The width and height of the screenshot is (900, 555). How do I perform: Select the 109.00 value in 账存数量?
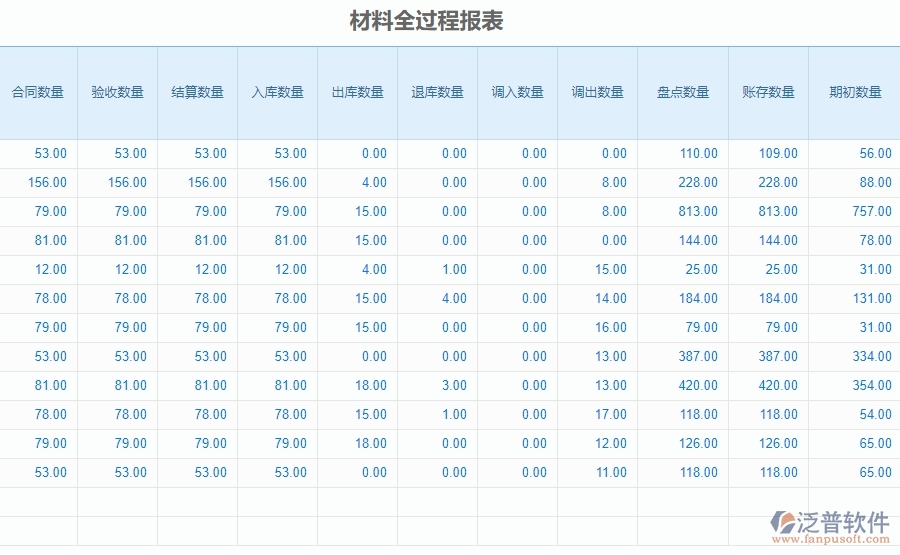[778, 153]
